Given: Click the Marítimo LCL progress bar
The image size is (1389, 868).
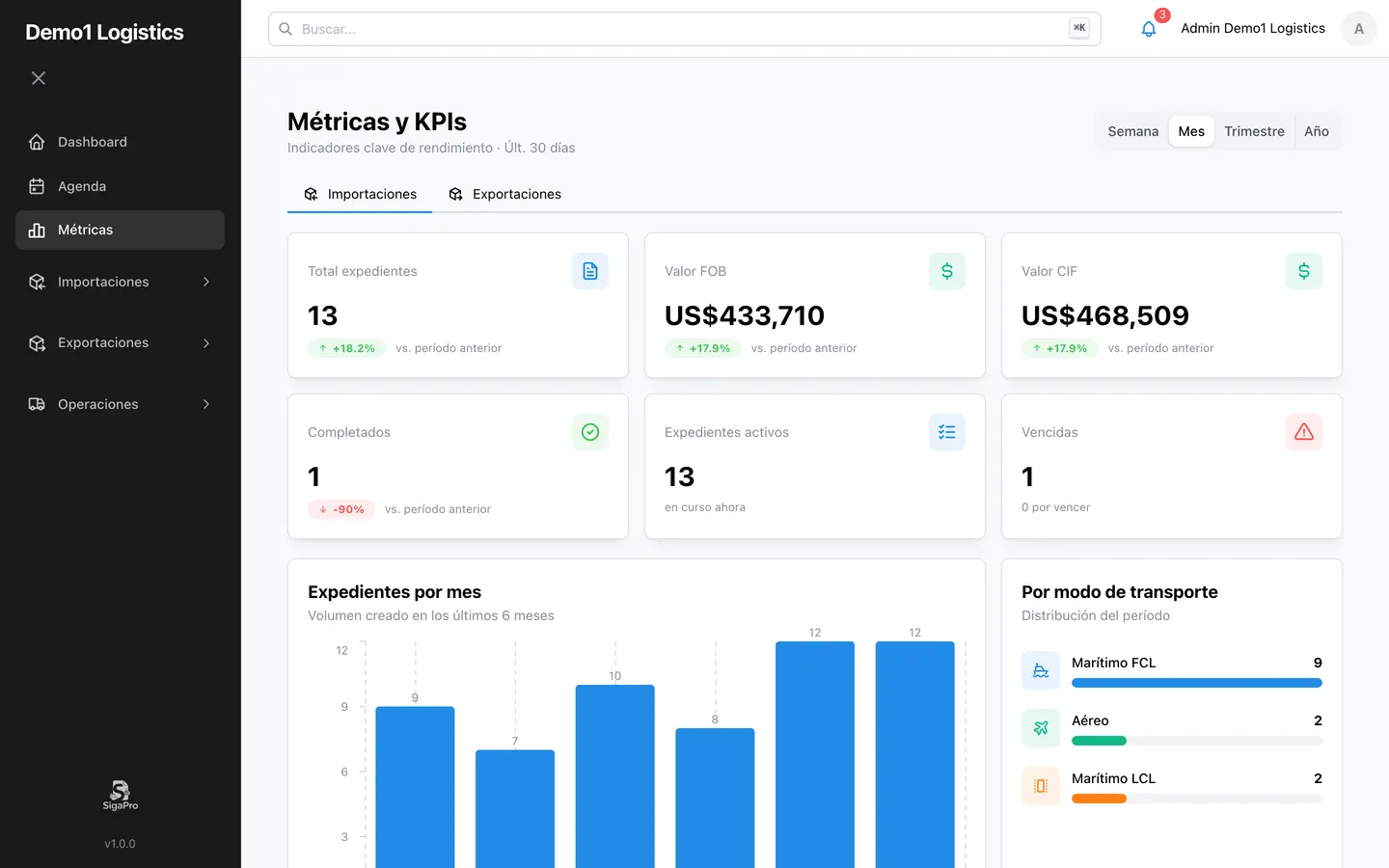Looking at the screenshot, I should (1197, 799).
